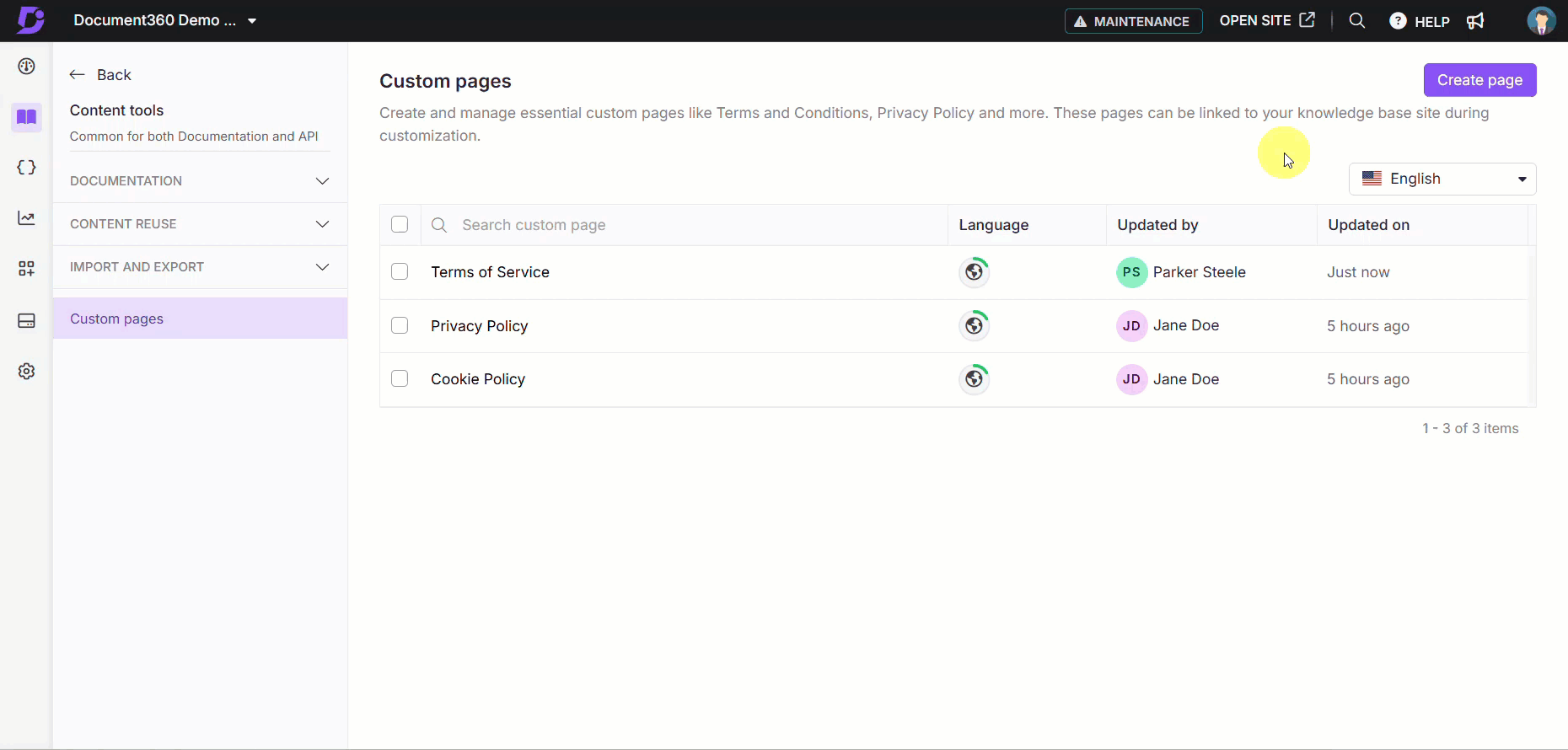
Task: Open the user profile avatar
Action: (1542, 20)
